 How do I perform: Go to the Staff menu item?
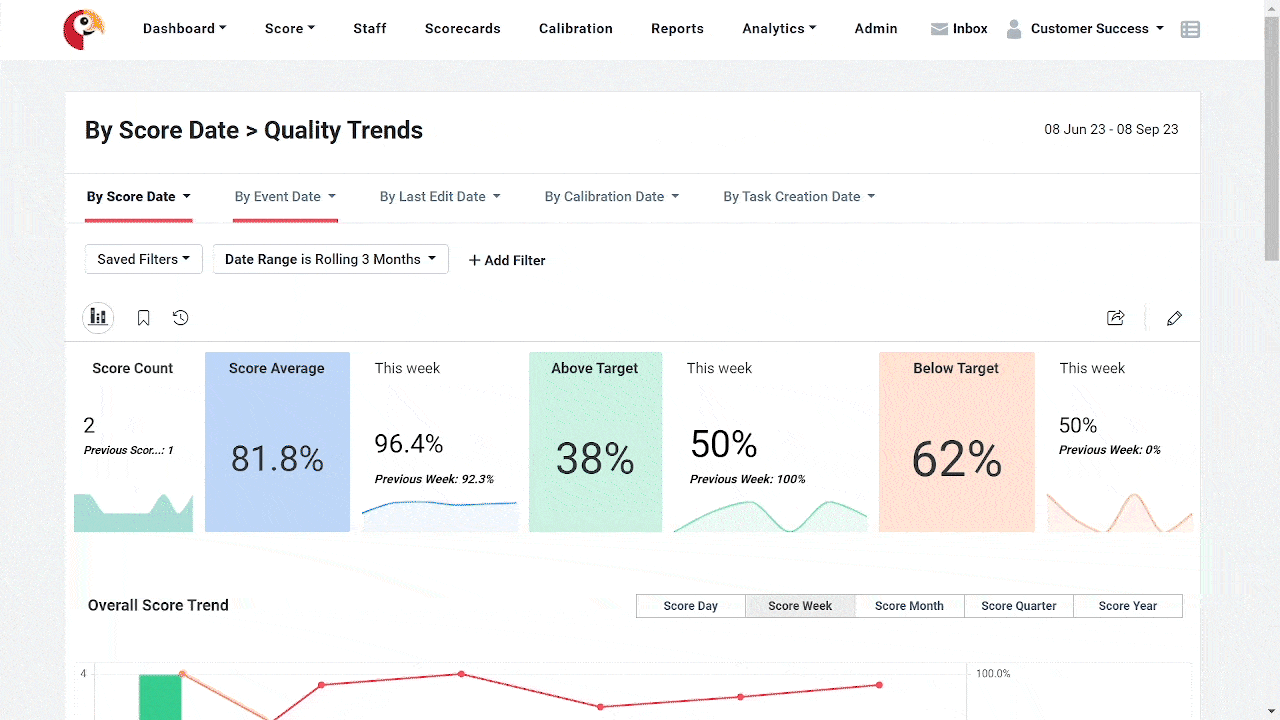(x=370, y=29)
